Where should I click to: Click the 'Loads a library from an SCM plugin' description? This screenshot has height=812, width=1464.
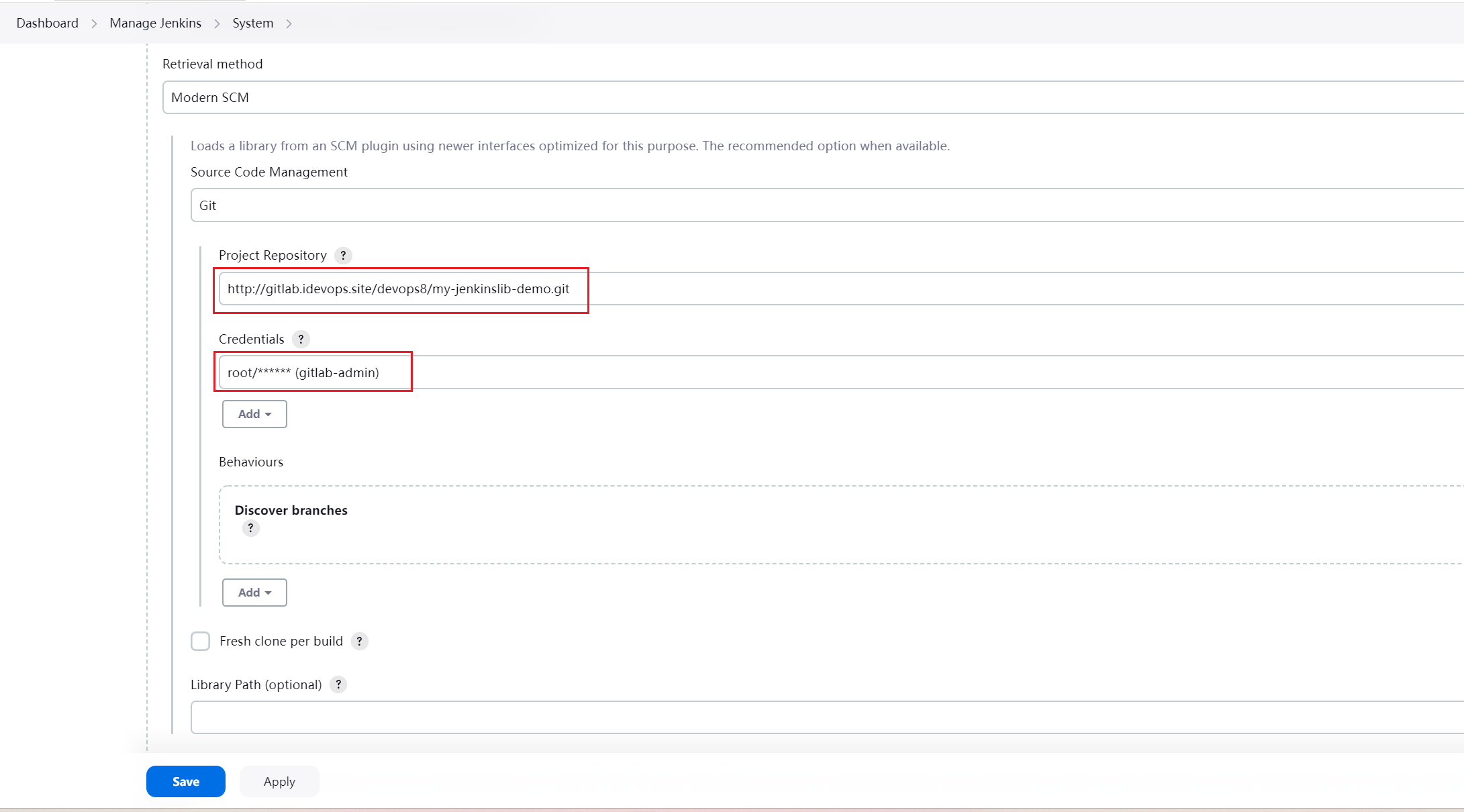tap(570, 146)
